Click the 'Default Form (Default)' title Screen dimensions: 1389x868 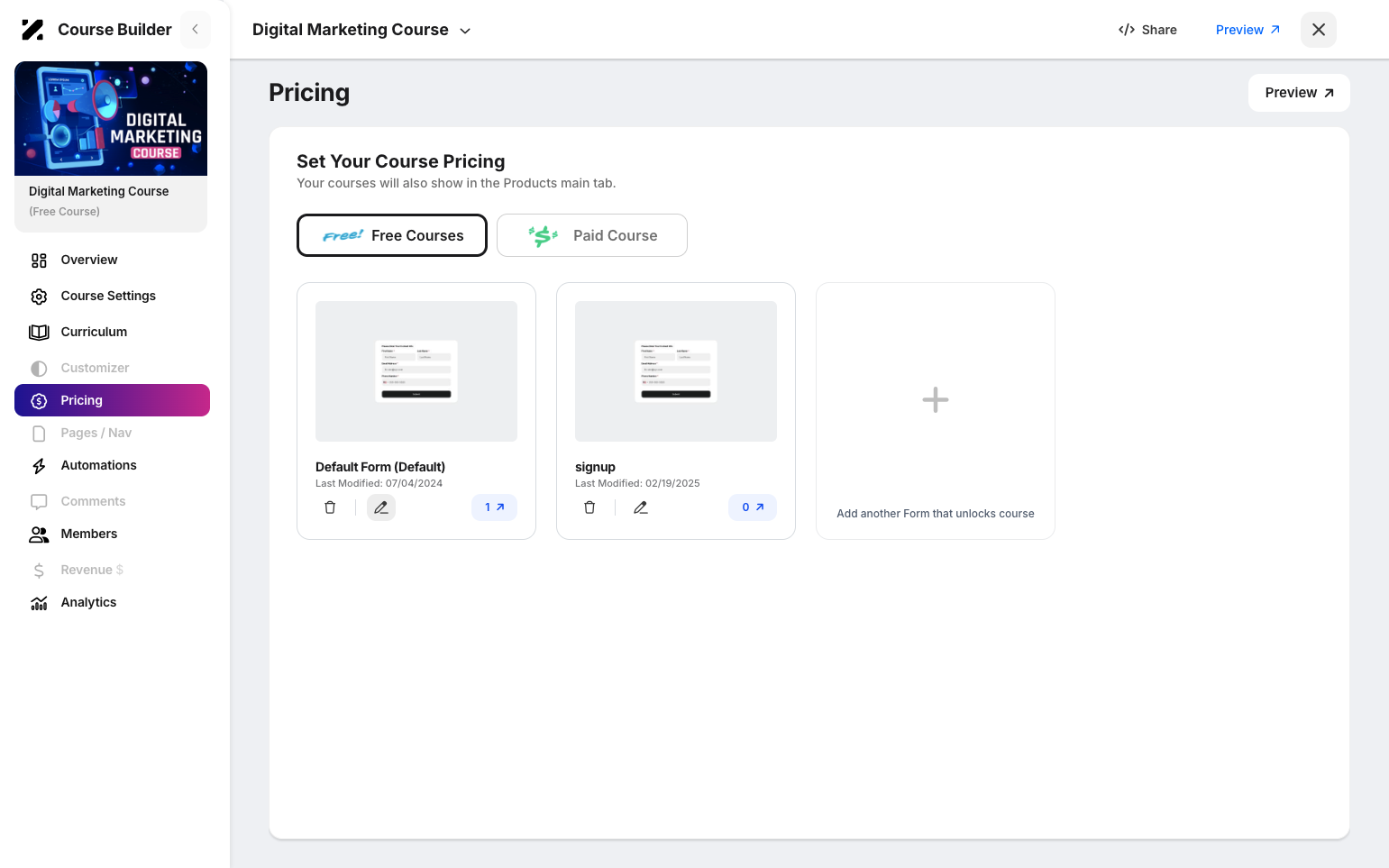pyautogui.click(x=380, y=467)
